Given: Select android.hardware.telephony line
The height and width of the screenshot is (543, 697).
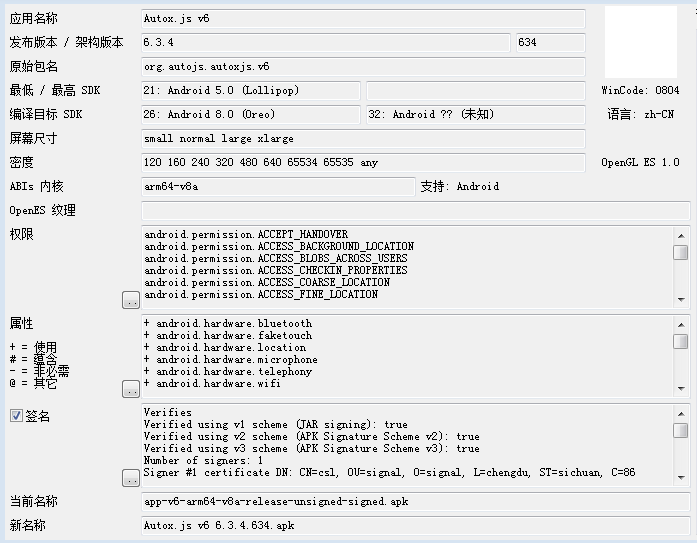Looking at the screenshot, I should tap(228, 371).
